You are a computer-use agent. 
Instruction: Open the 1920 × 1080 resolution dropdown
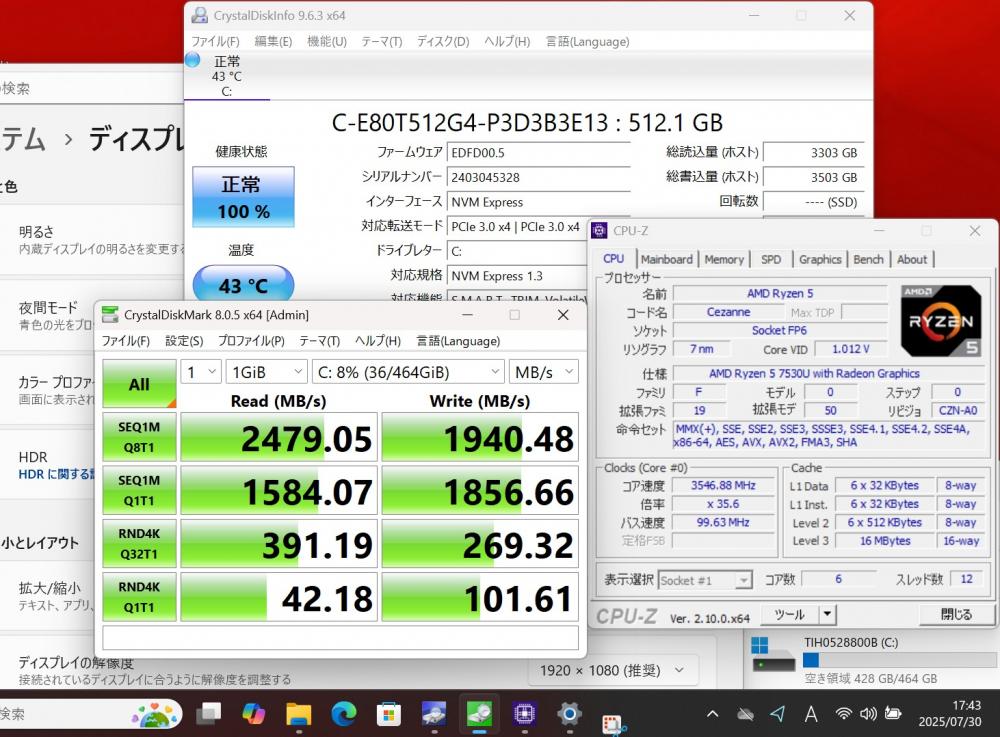(614, 670)
